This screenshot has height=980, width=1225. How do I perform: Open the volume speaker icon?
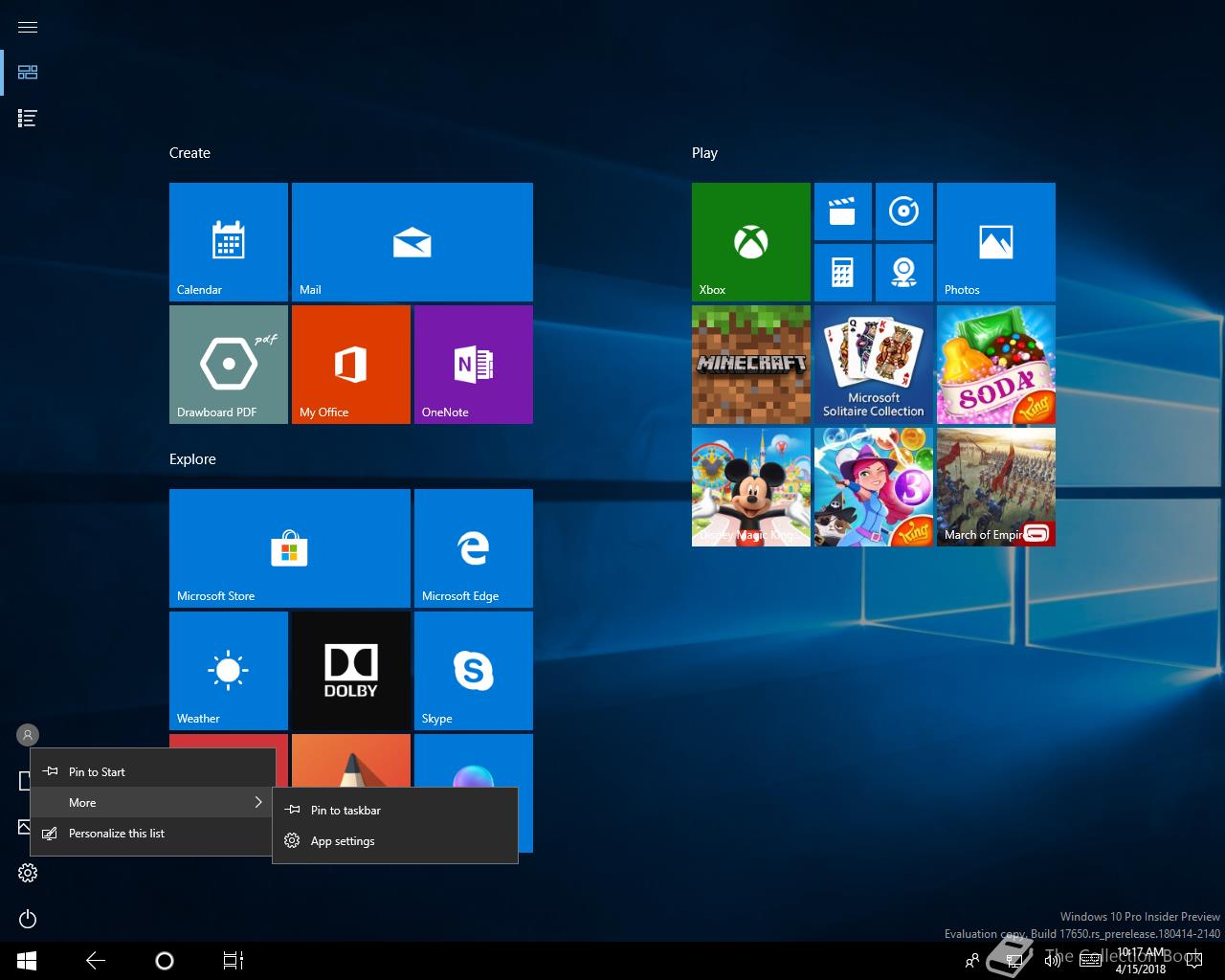(1053, 961)
